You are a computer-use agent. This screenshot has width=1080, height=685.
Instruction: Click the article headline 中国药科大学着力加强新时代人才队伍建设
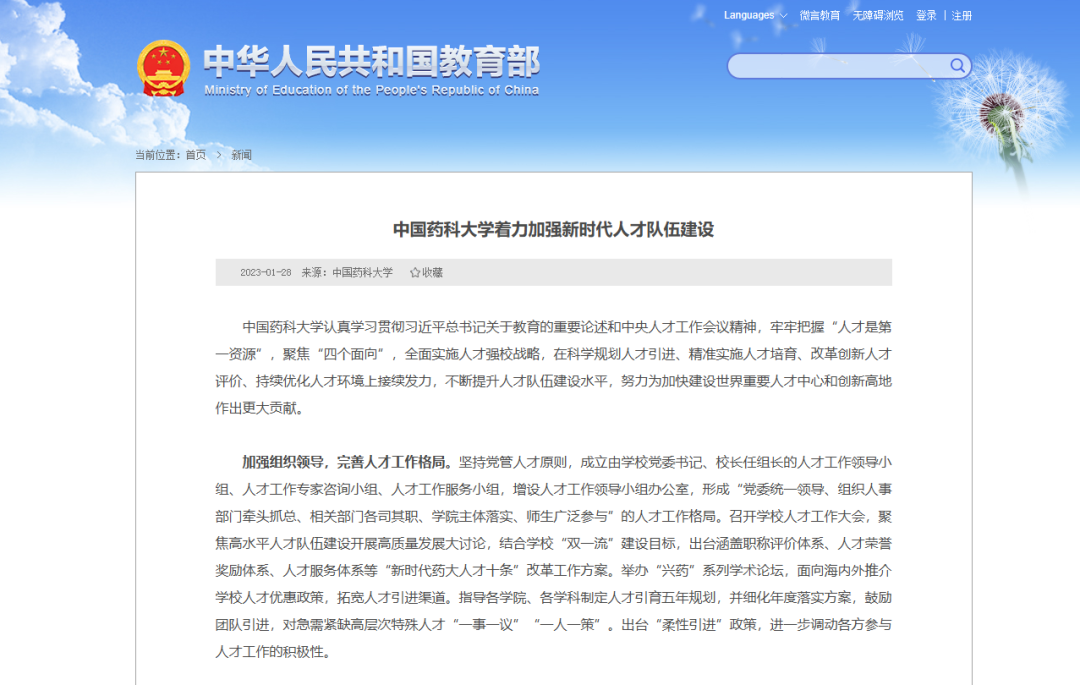pos(553,229)
